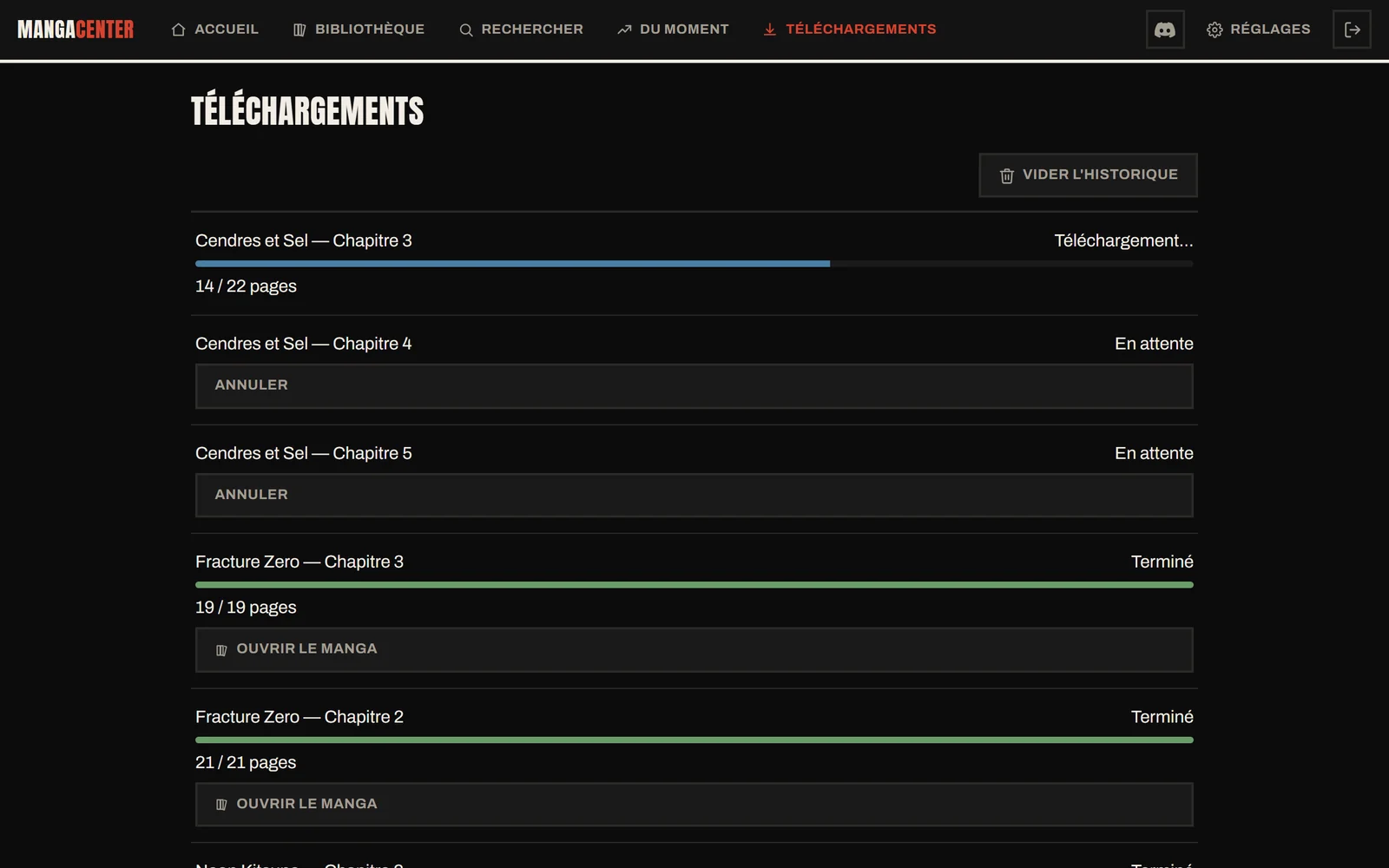Click the "14 / 22 pages" counter
This screenshot has width=1389, height=868.
(246, 286)
